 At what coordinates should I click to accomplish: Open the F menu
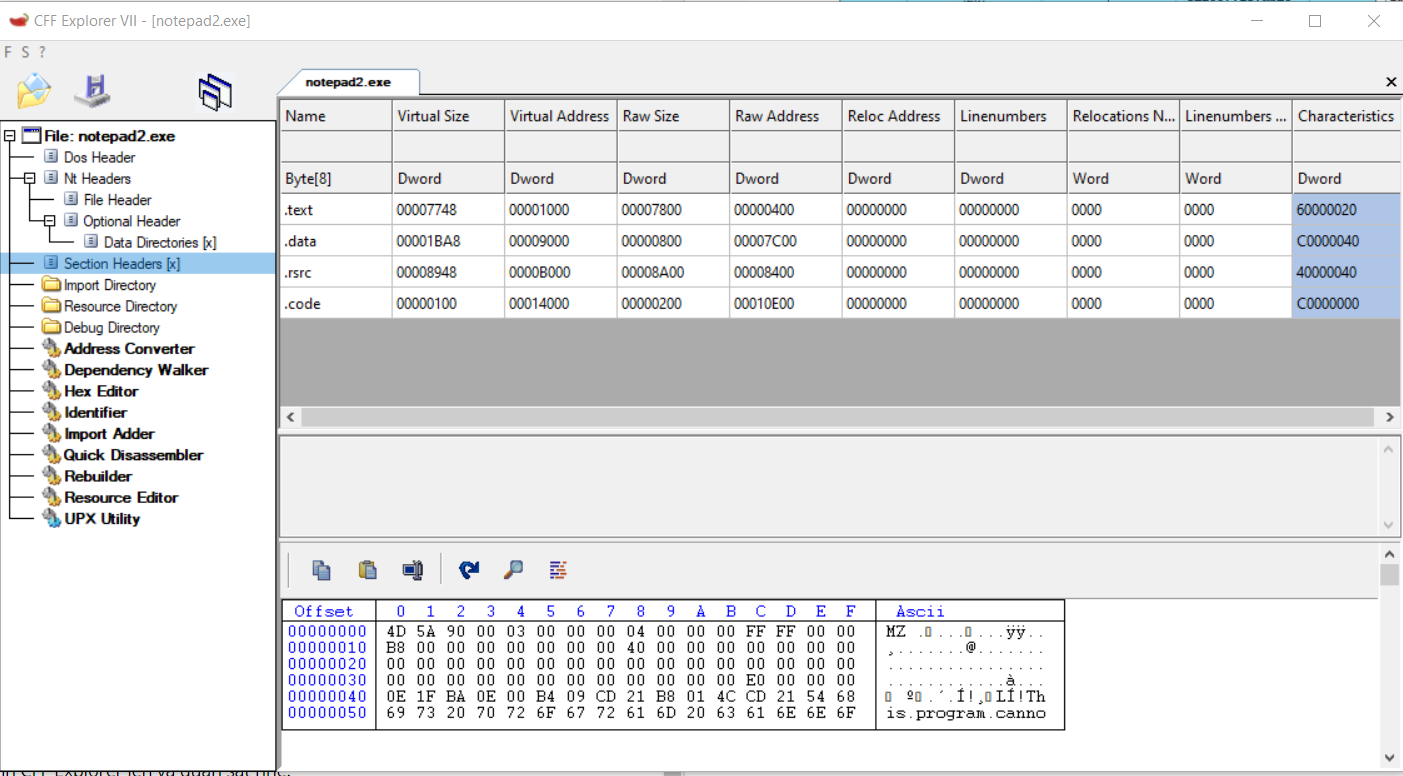tap(8, 52)
